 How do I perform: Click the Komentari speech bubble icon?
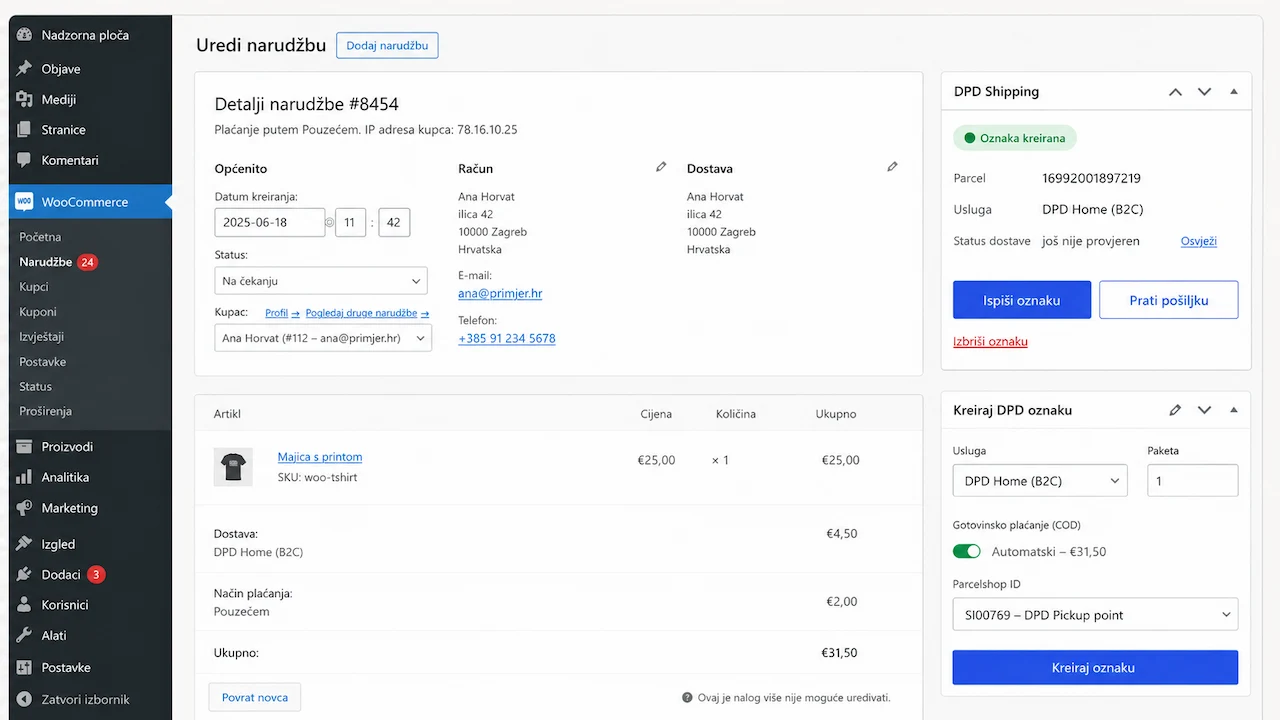[25, 160]
